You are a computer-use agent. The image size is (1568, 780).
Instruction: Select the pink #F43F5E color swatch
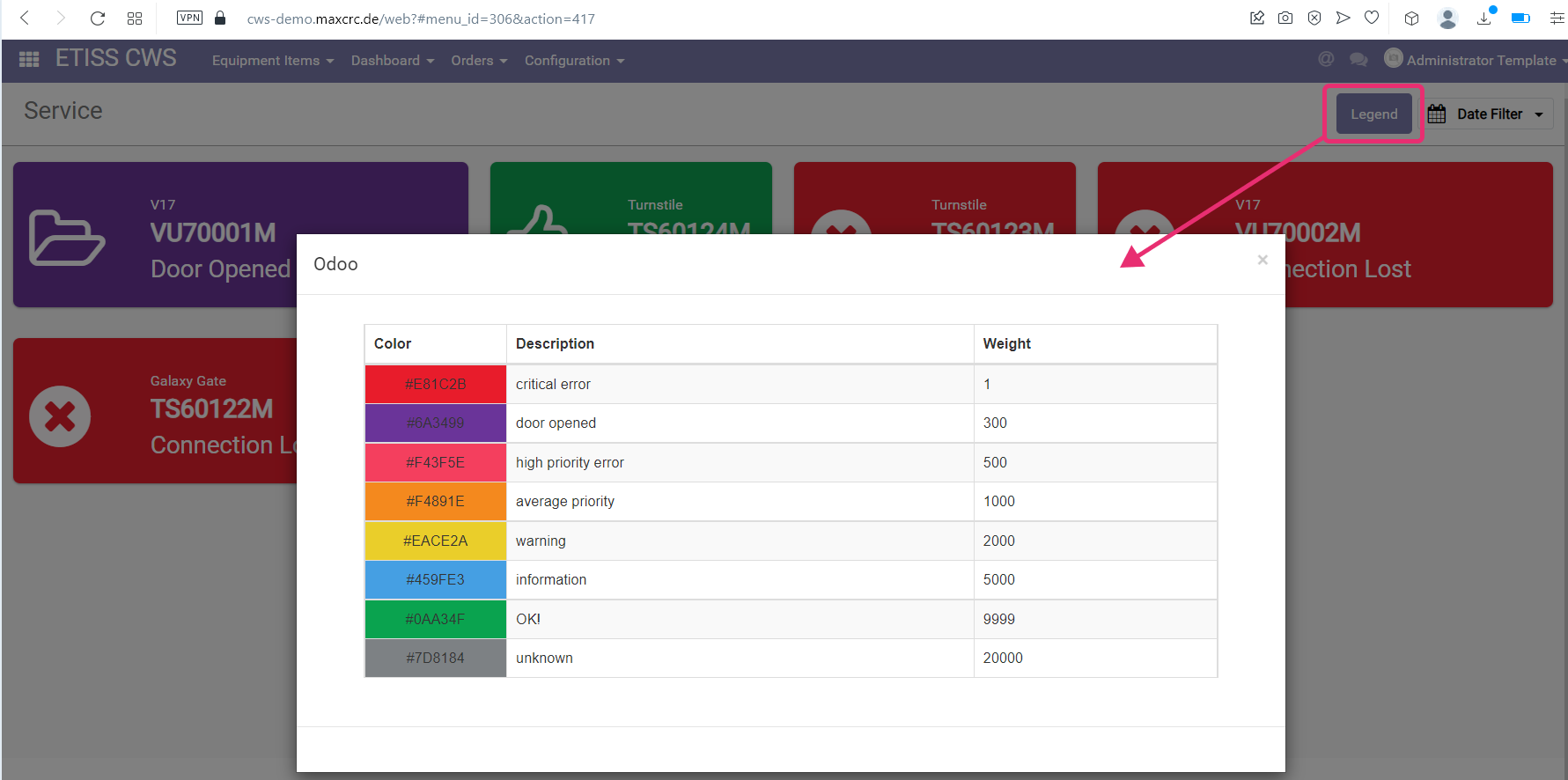[x=436, y=462]
